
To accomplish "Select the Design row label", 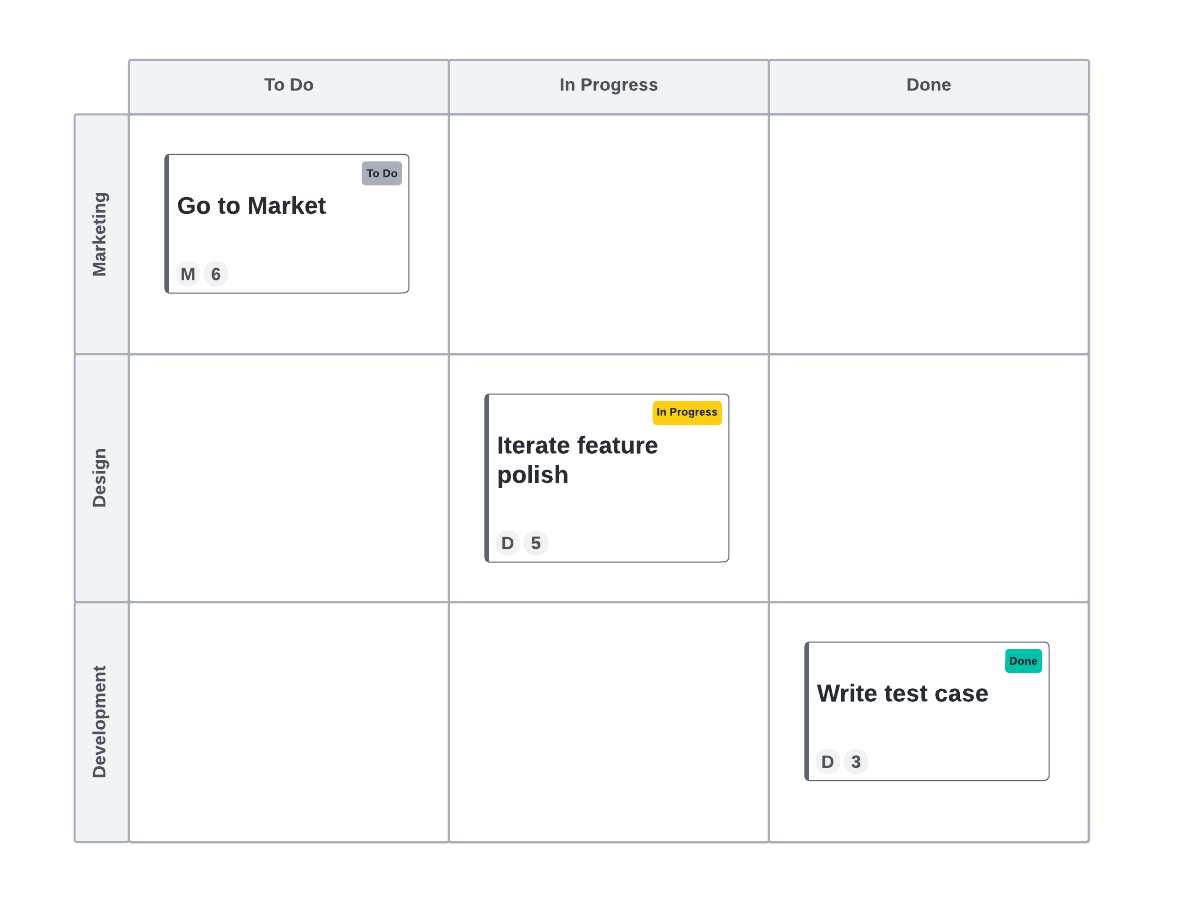I will [101, 478].
